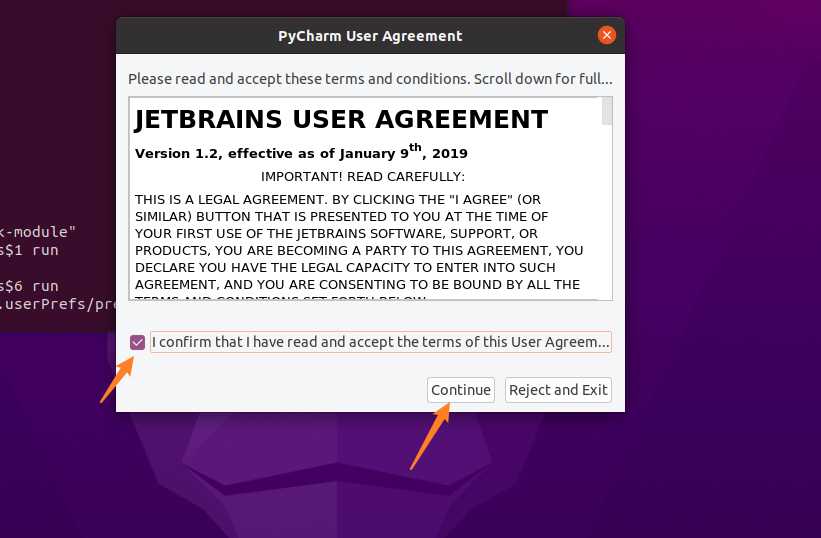
Task: Click the "JETBRAINS USER AGREEMENT" heading
Action: click(341, 119)
